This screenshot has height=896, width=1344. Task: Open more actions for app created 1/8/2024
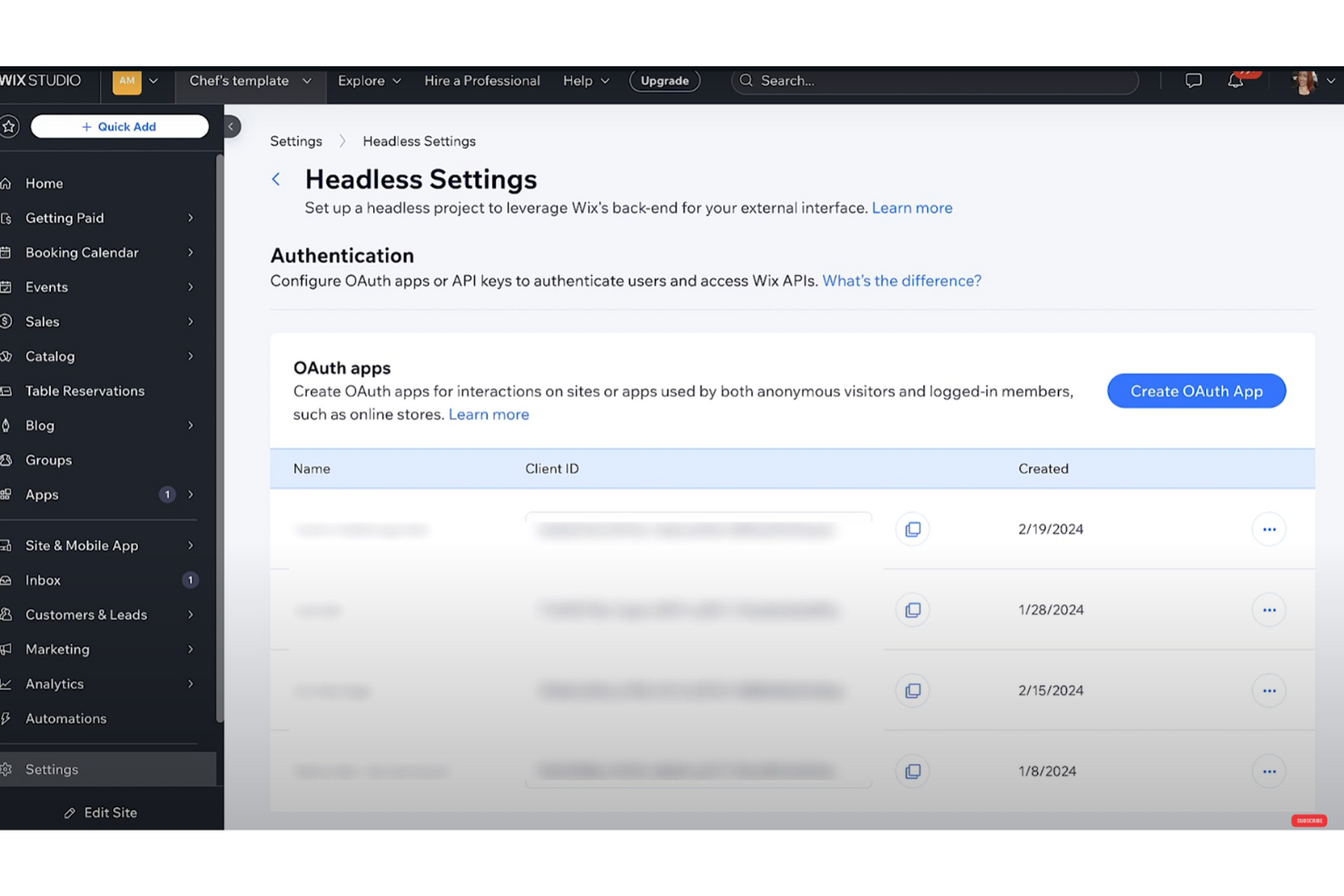[x=1269, y=771]
